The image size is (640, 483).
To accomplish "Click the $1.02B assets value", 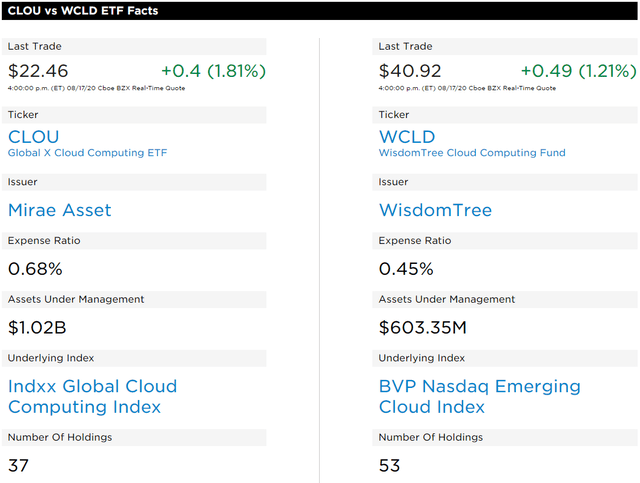I will coord(37,327).
